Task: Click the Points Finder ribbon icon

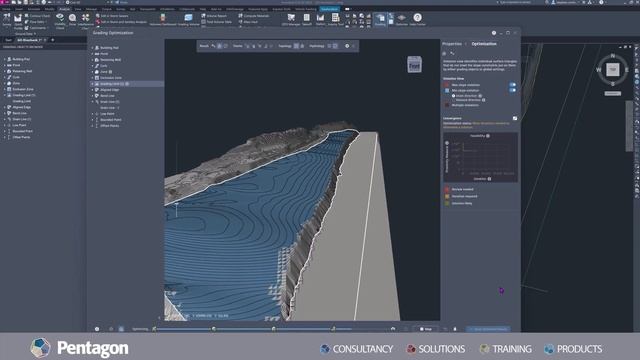Action: (x=18, y=21)
